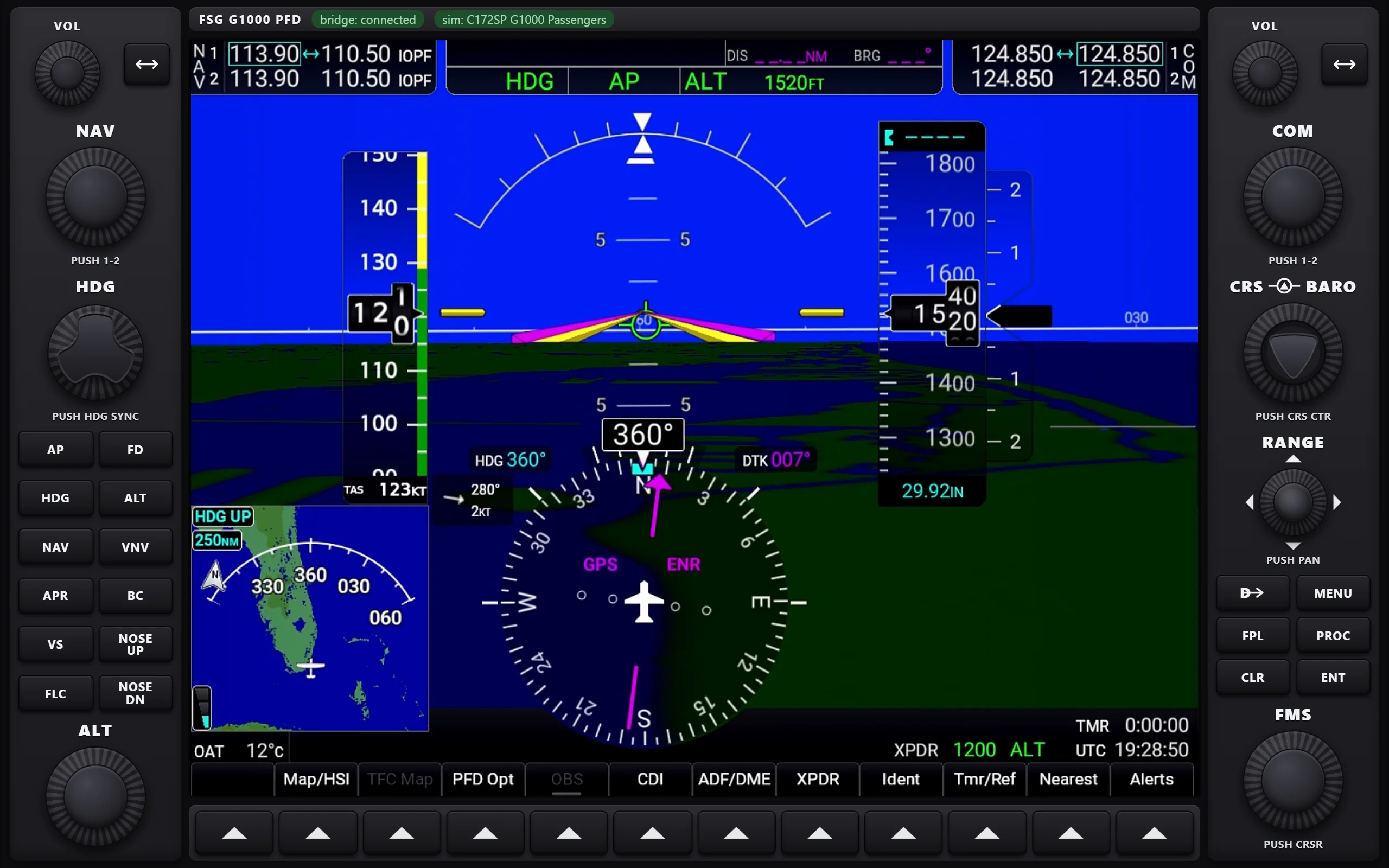Screen dimensions: 1389x868
Task: Click the CLR clear button
Action: [x=1252, y=678]
